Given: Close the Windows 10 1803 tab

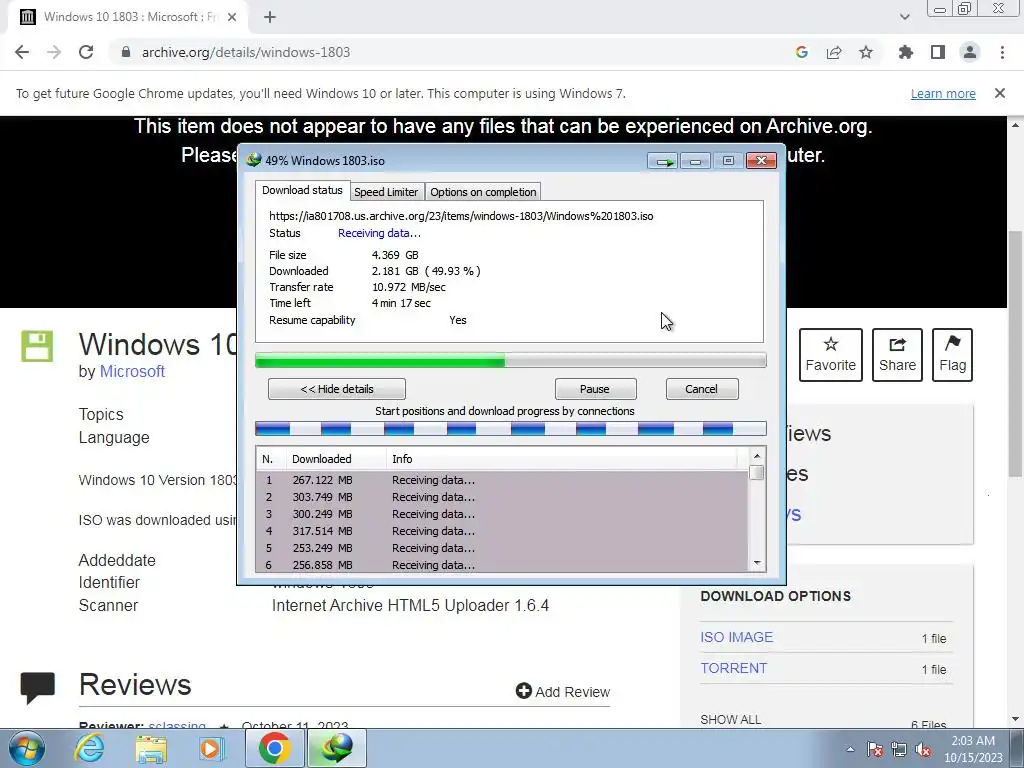Looking at the screenshot, I should (231, 17).
